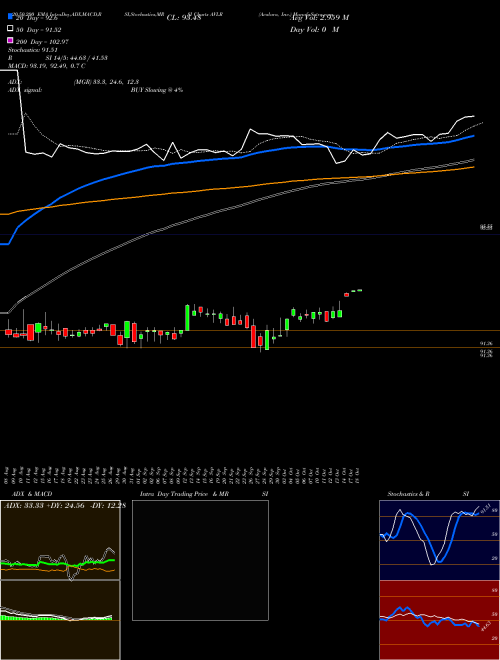Viewport: 500px width, 660px height.
Task: Click the 'Day Vol: 0 M' value
Action: click(314, 30)
